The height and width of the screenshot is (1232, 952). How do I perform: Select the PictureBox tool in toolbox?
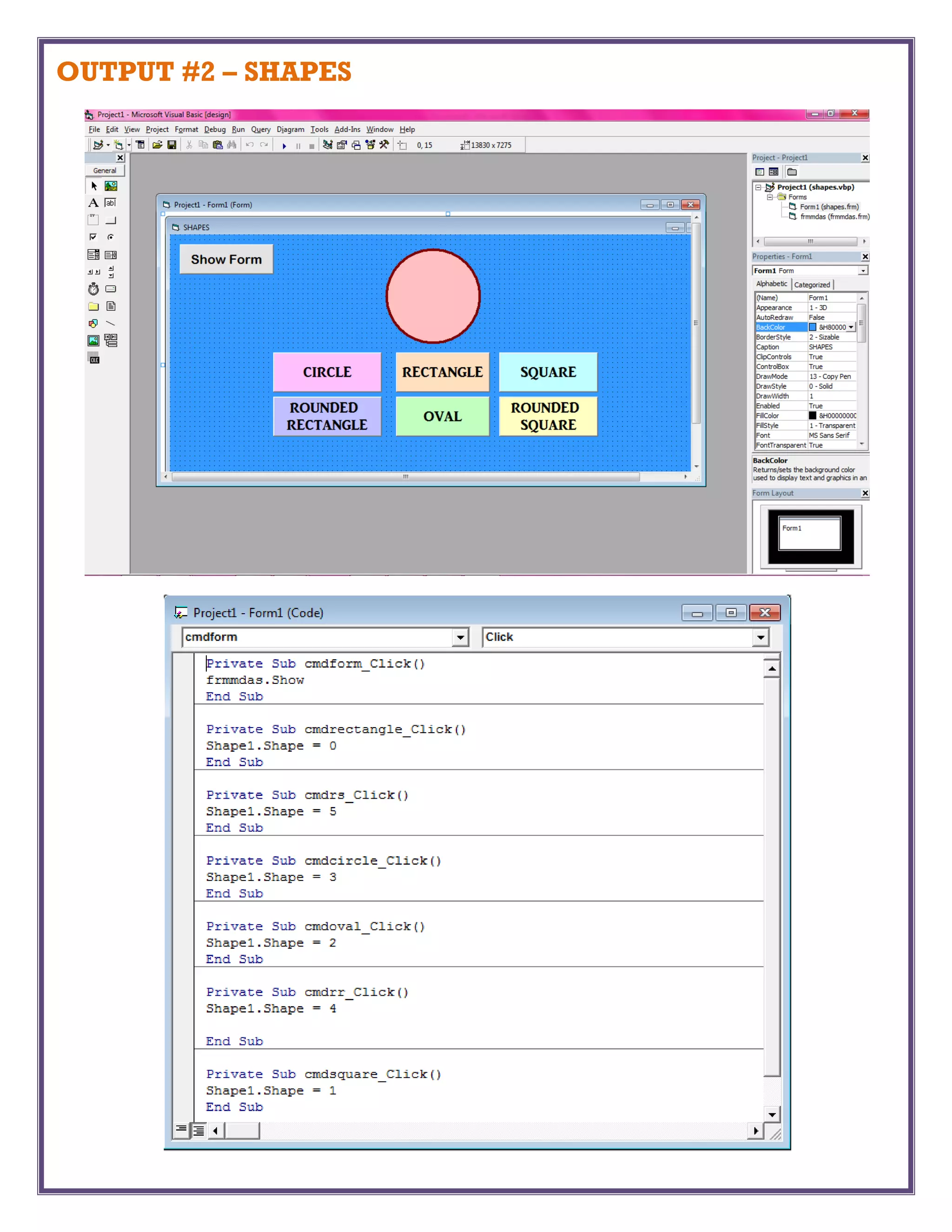(x=111, y=185)
